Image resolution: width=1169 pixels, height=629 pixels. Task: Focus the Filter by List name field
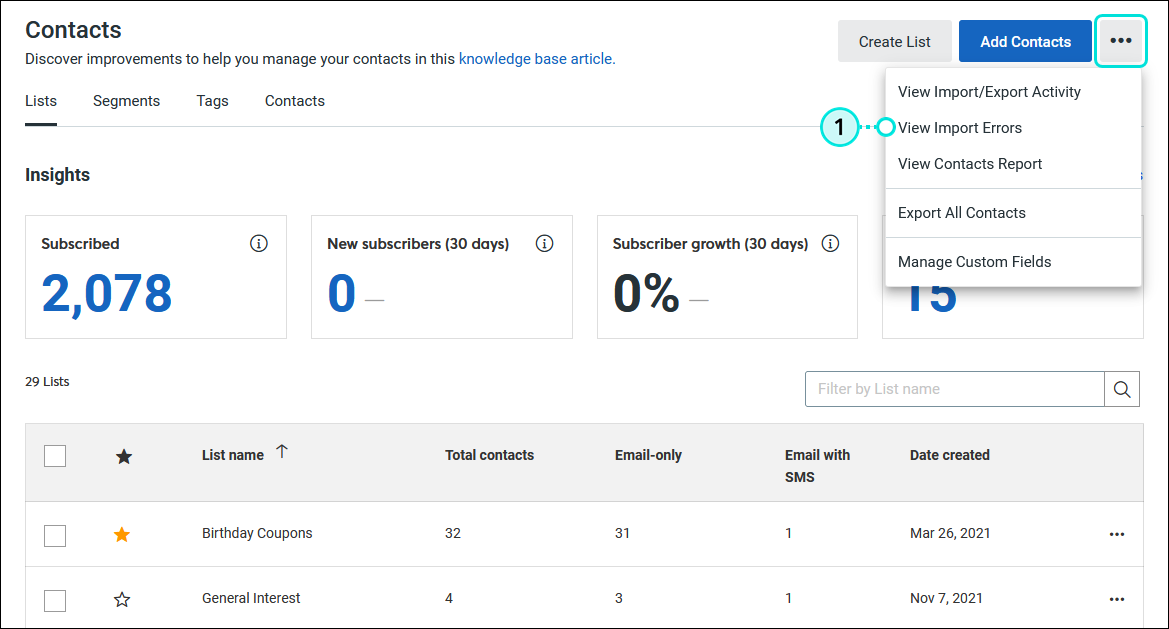954,389
